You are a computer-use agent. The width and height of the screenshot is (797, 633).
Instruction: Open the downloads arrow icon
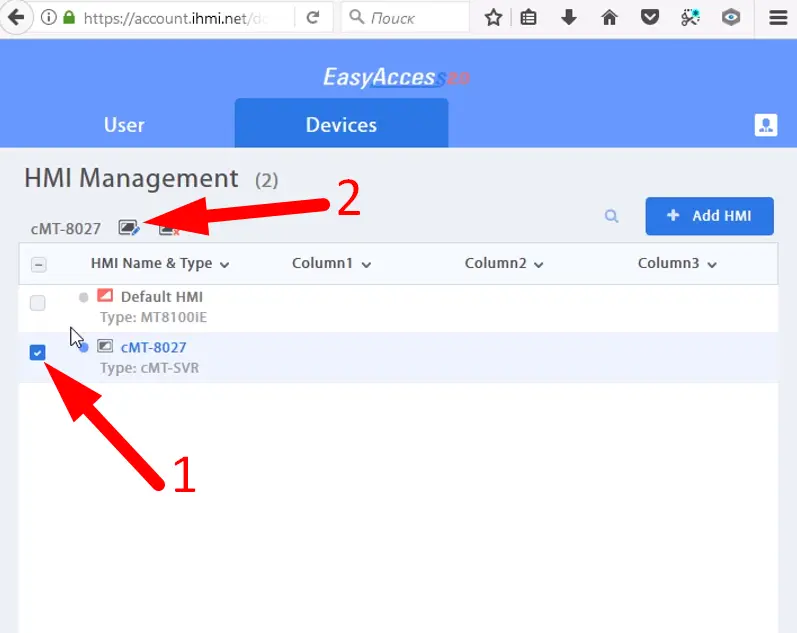569,18
